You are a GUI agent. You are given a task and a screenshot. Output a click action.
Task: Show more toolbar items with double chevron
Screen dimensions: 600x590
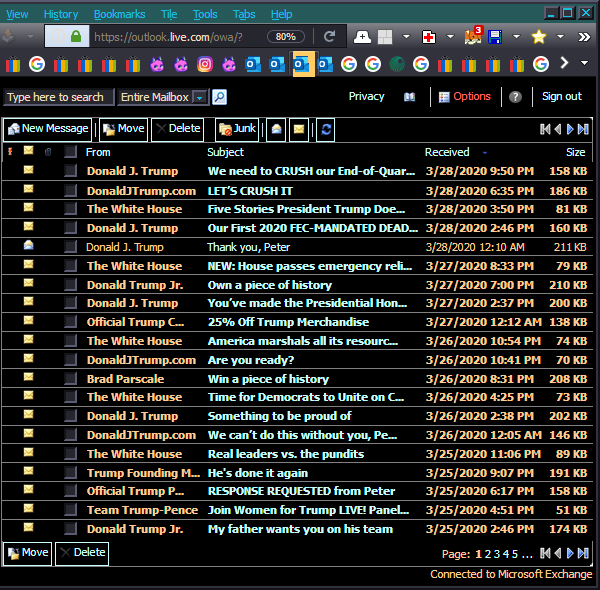pos(584,37)
